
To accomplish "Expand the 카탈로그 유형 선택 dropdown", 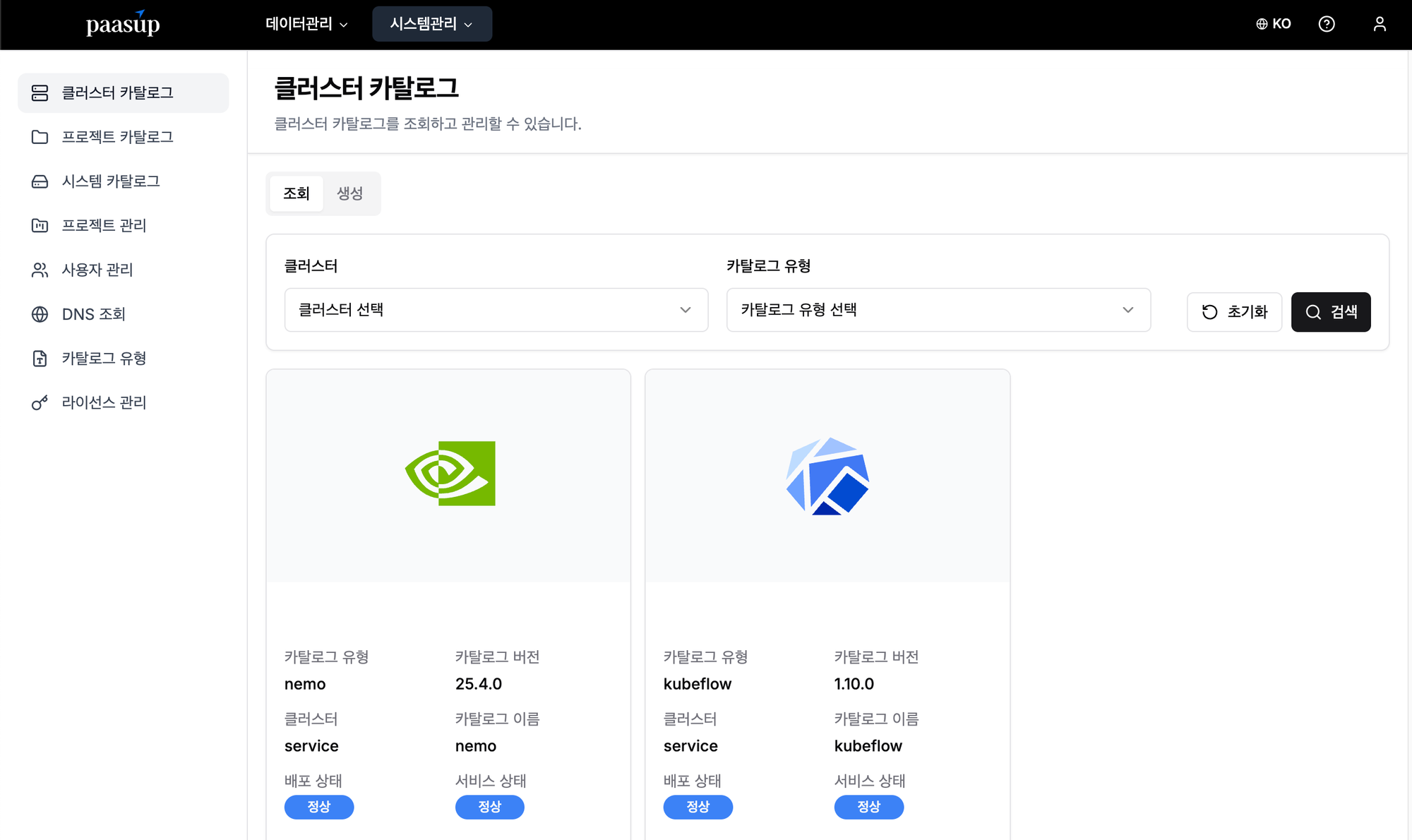I will (938, 310).
